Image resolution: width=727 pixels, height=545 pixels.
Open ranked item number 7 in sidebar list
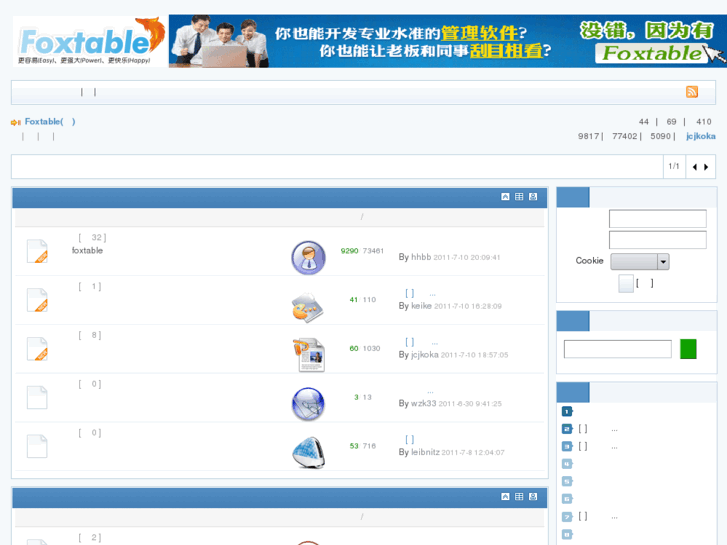pos(567,517)
